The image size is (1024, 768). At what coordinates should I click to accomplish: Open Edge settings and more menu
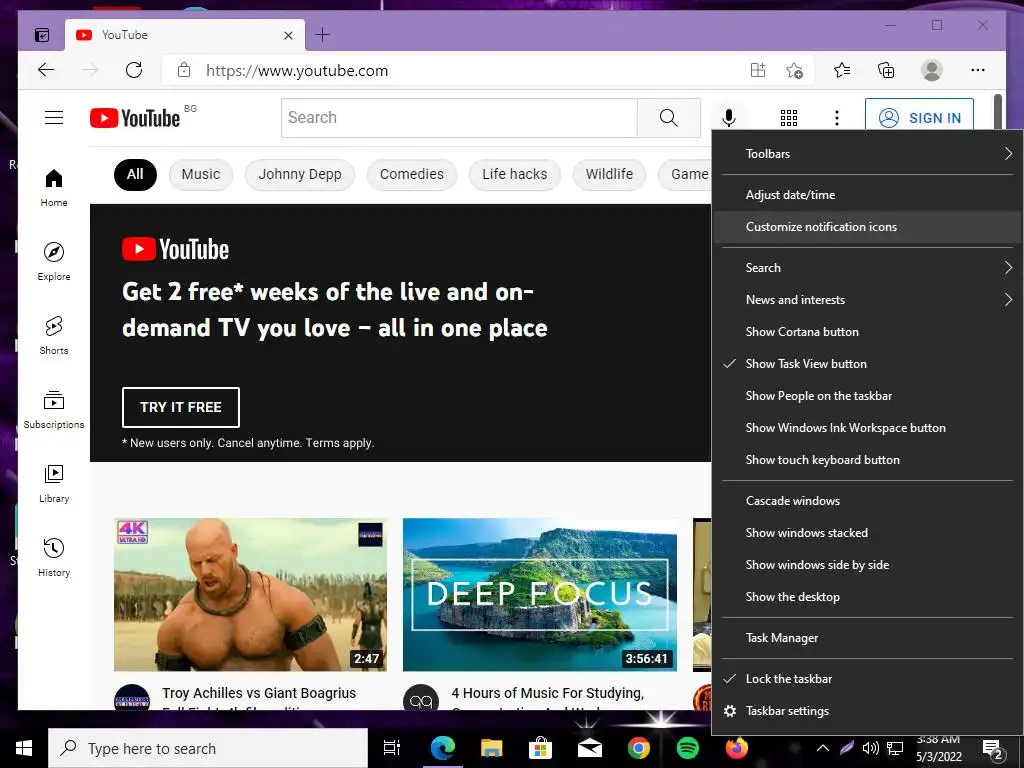977,70
